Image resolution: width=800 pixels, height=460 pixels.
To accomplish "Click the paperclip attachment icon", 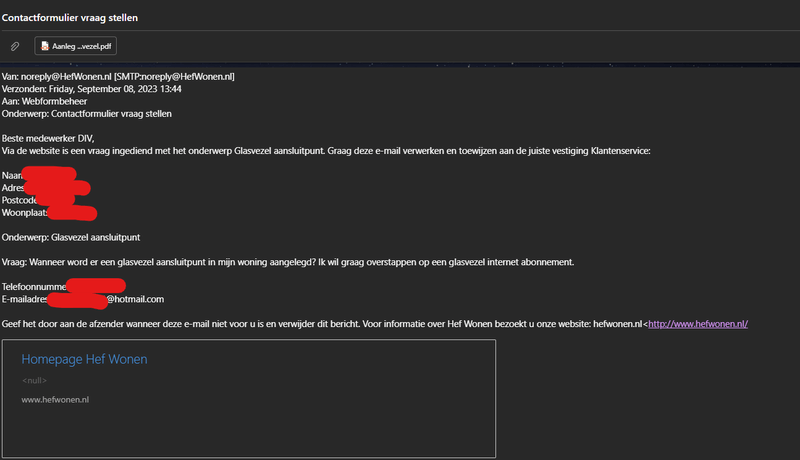I will click(15, 46).
